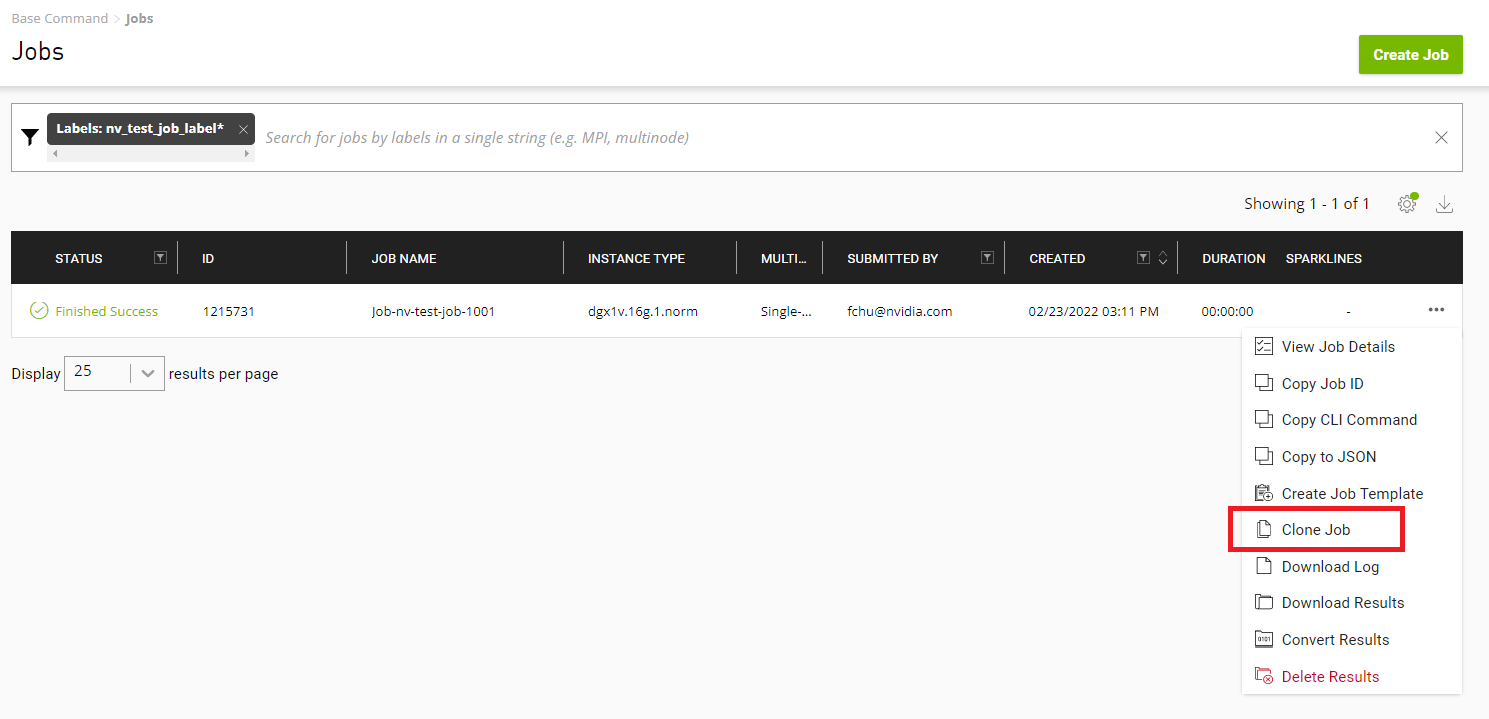The height and width of the screenshot is (719, 1489).
Task: Click the SPARKLINES column header
Action: pos(1323,258)
